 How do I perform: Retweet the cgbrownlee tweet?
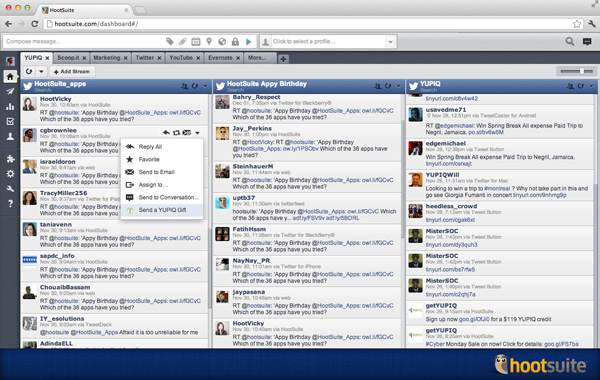point(176,132)
